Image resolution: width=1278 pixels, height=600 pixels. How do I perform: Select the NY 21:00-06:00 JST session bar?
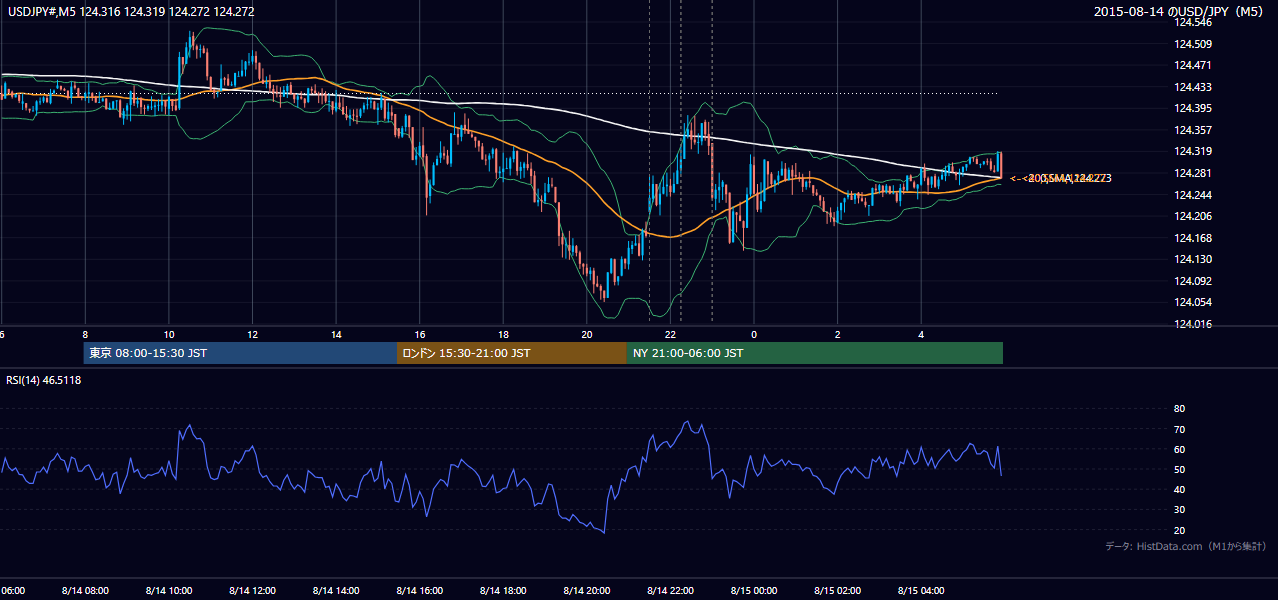pos(815,353)
